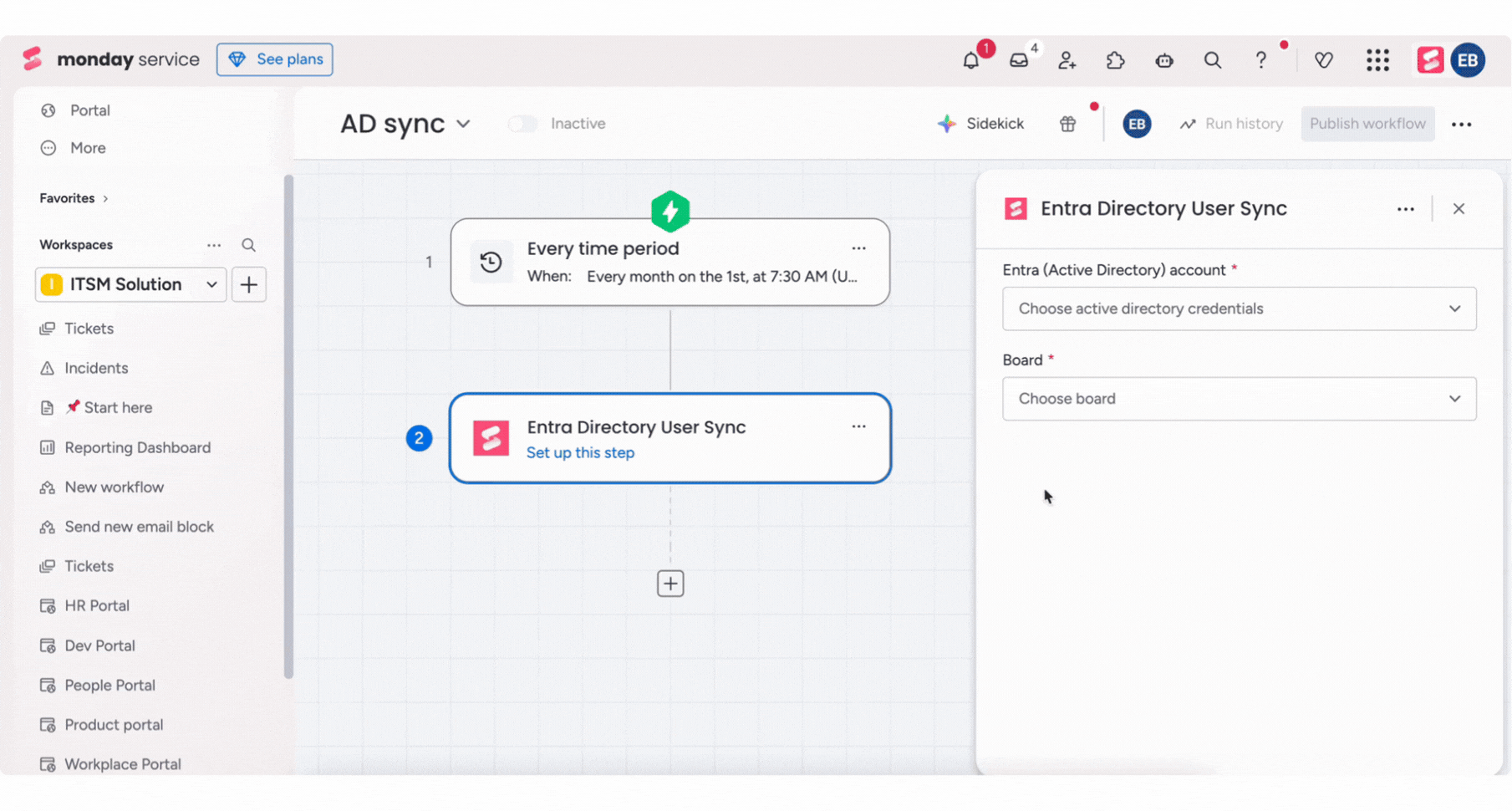This screenshot has width=1512, height=811.
Task: Open Run history
Action: pos(1230,124)
